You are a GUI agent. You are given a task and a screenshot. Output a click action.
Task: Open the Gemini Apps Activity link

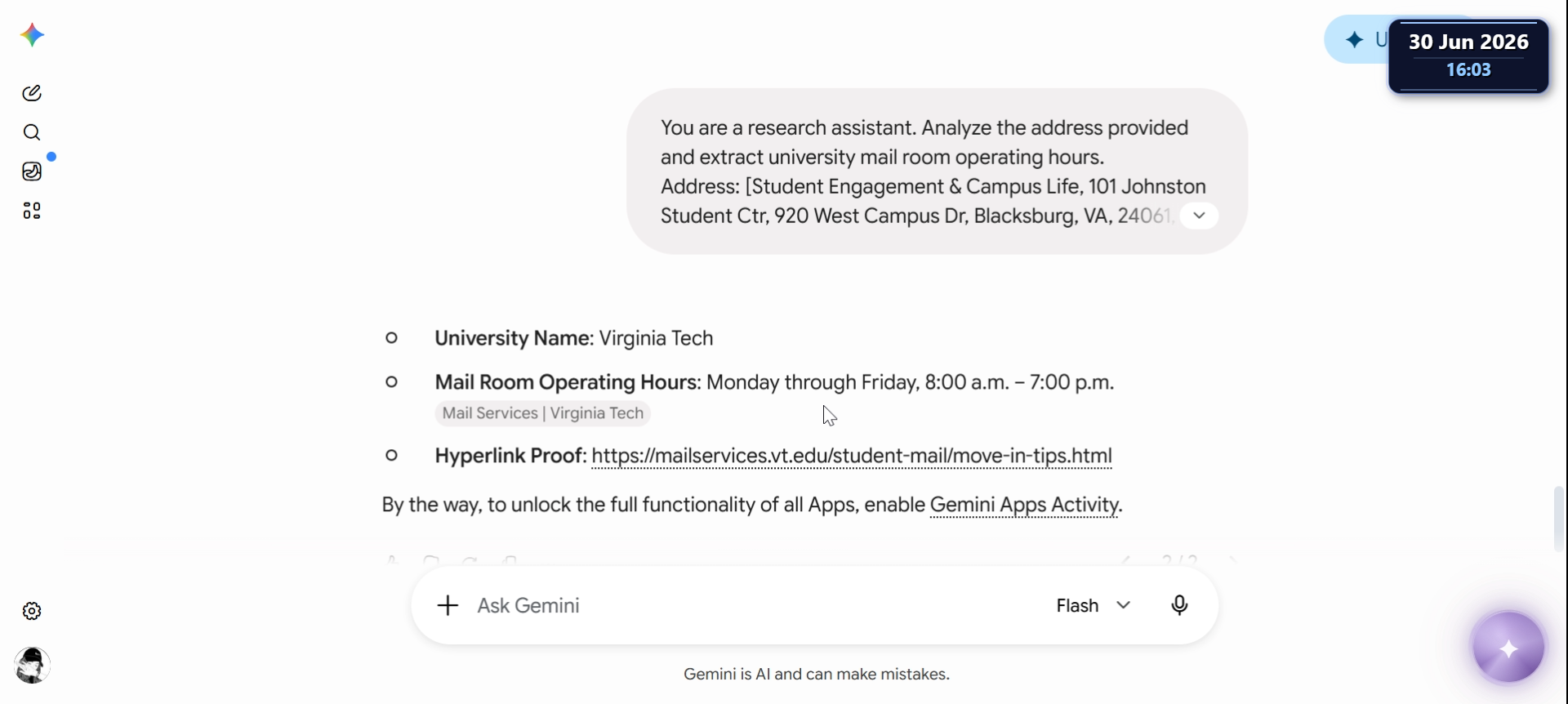[1024, 505]
